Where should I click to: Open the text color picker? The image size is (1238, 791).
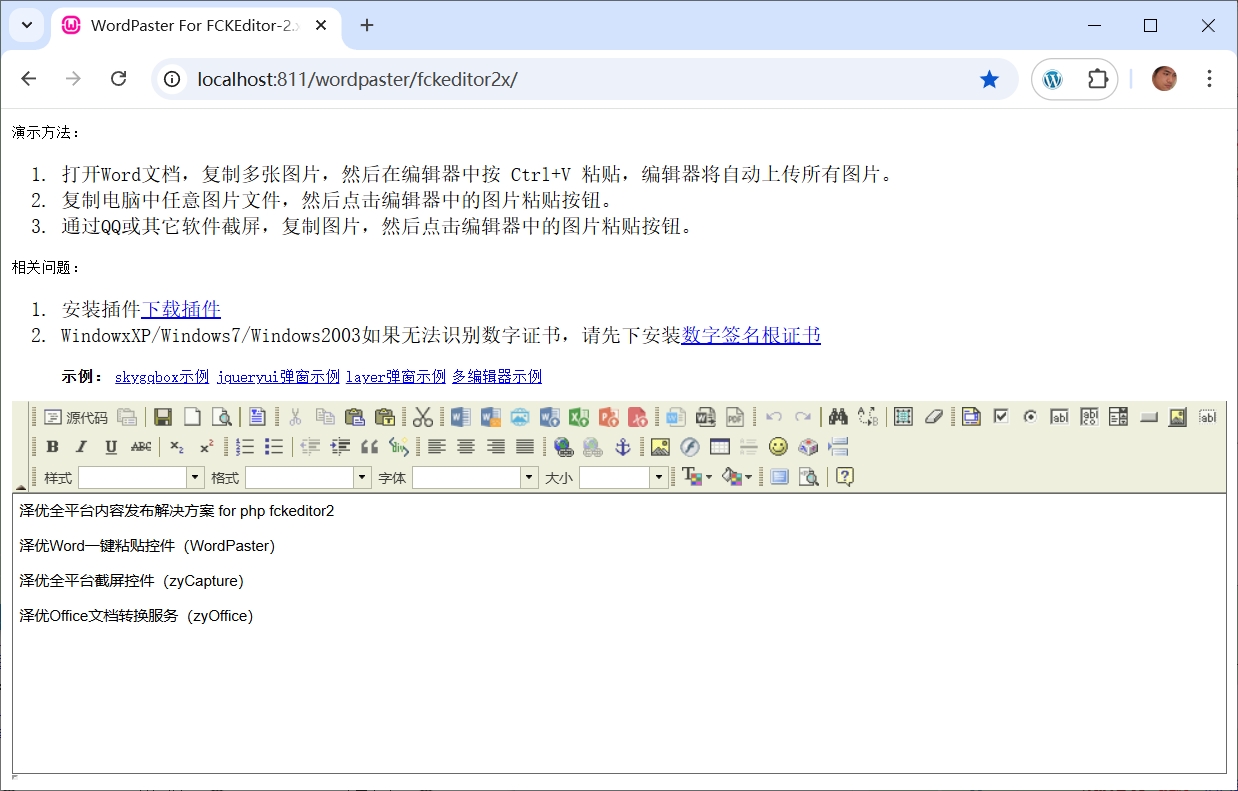pos(697,478)
